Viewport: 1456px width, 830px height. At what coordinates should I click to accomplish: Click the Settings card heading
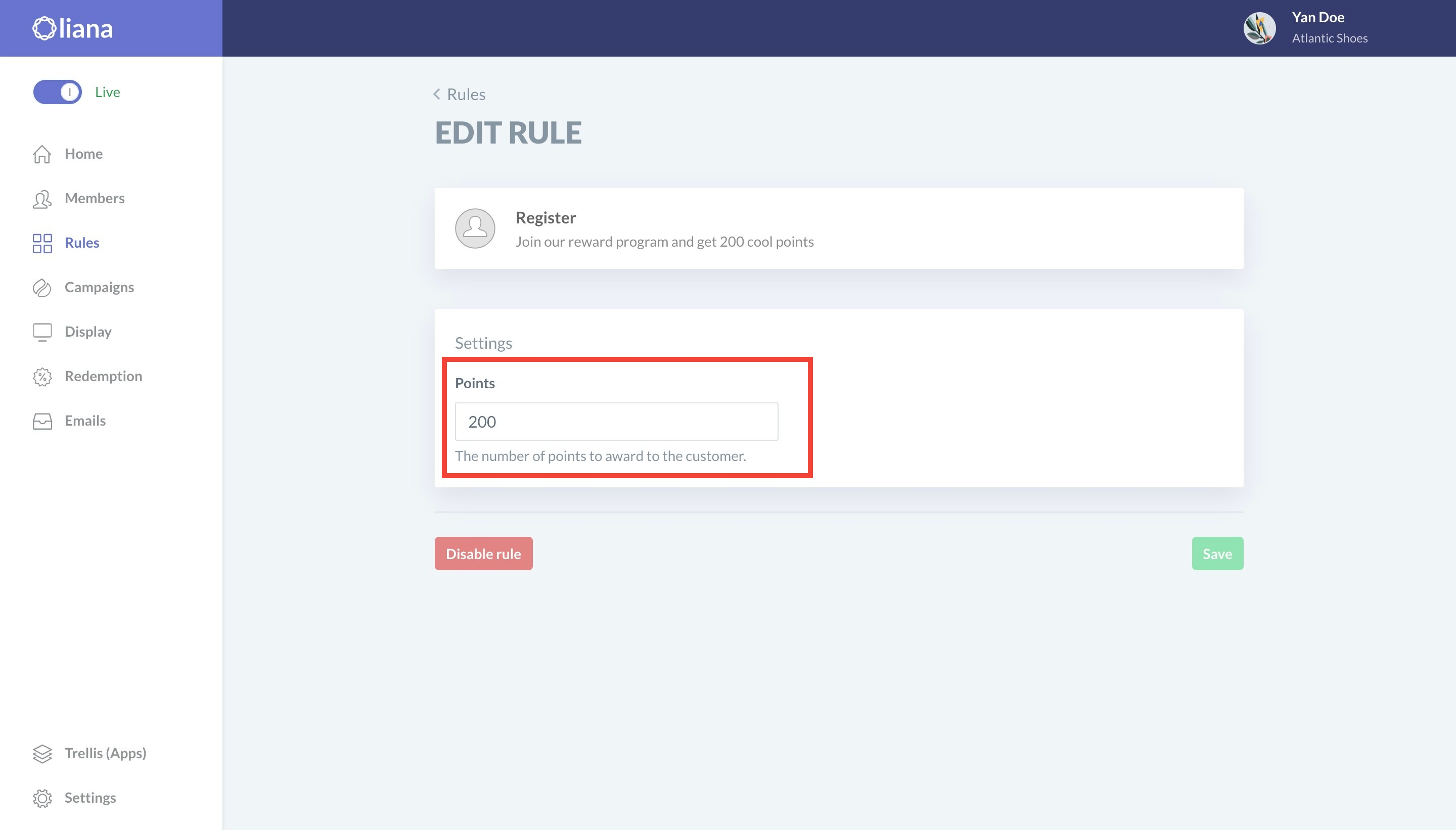coord(483,343)
